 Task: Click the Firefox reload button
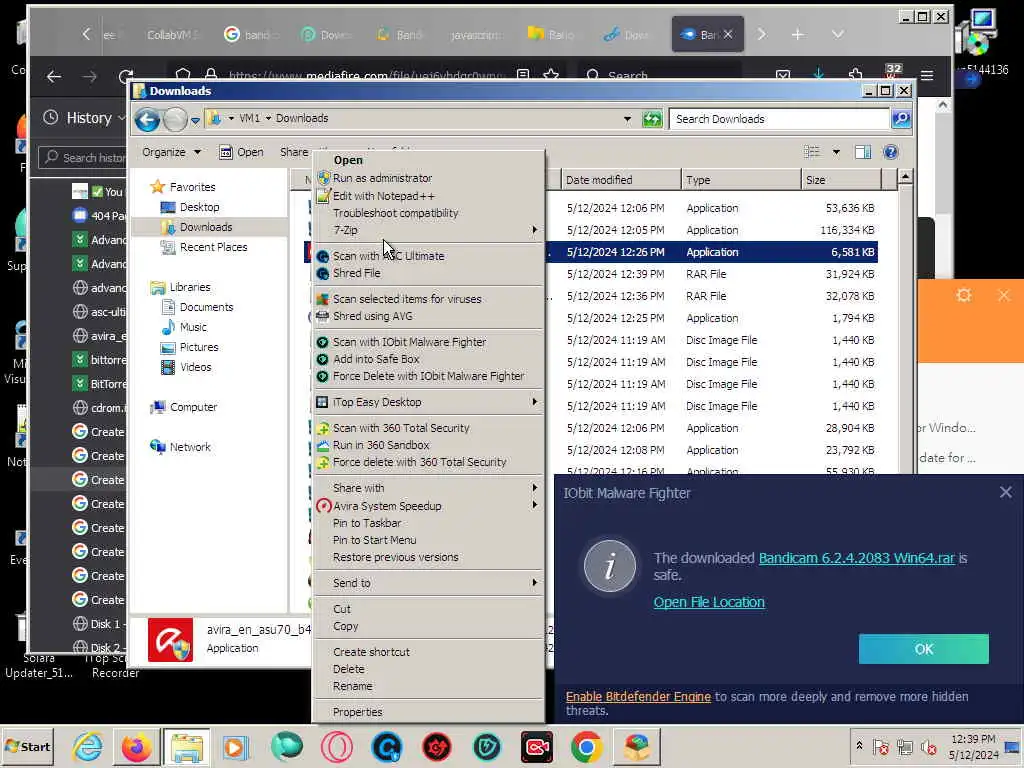pos(126,76)
